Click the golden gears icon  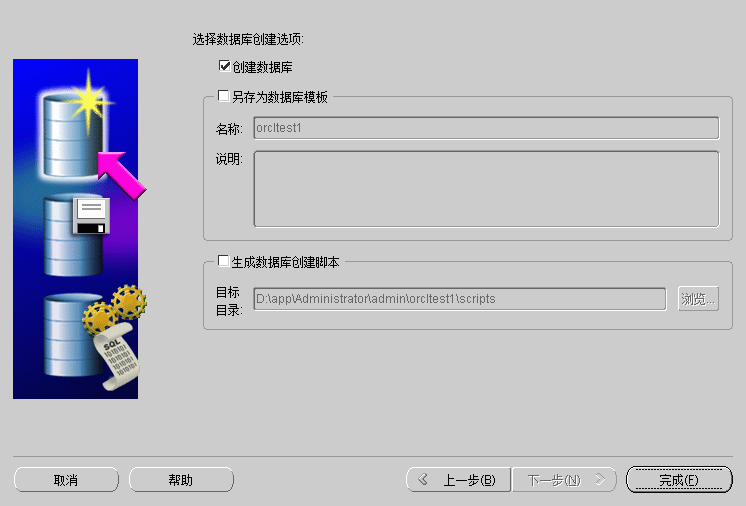(x=115, y=309)
